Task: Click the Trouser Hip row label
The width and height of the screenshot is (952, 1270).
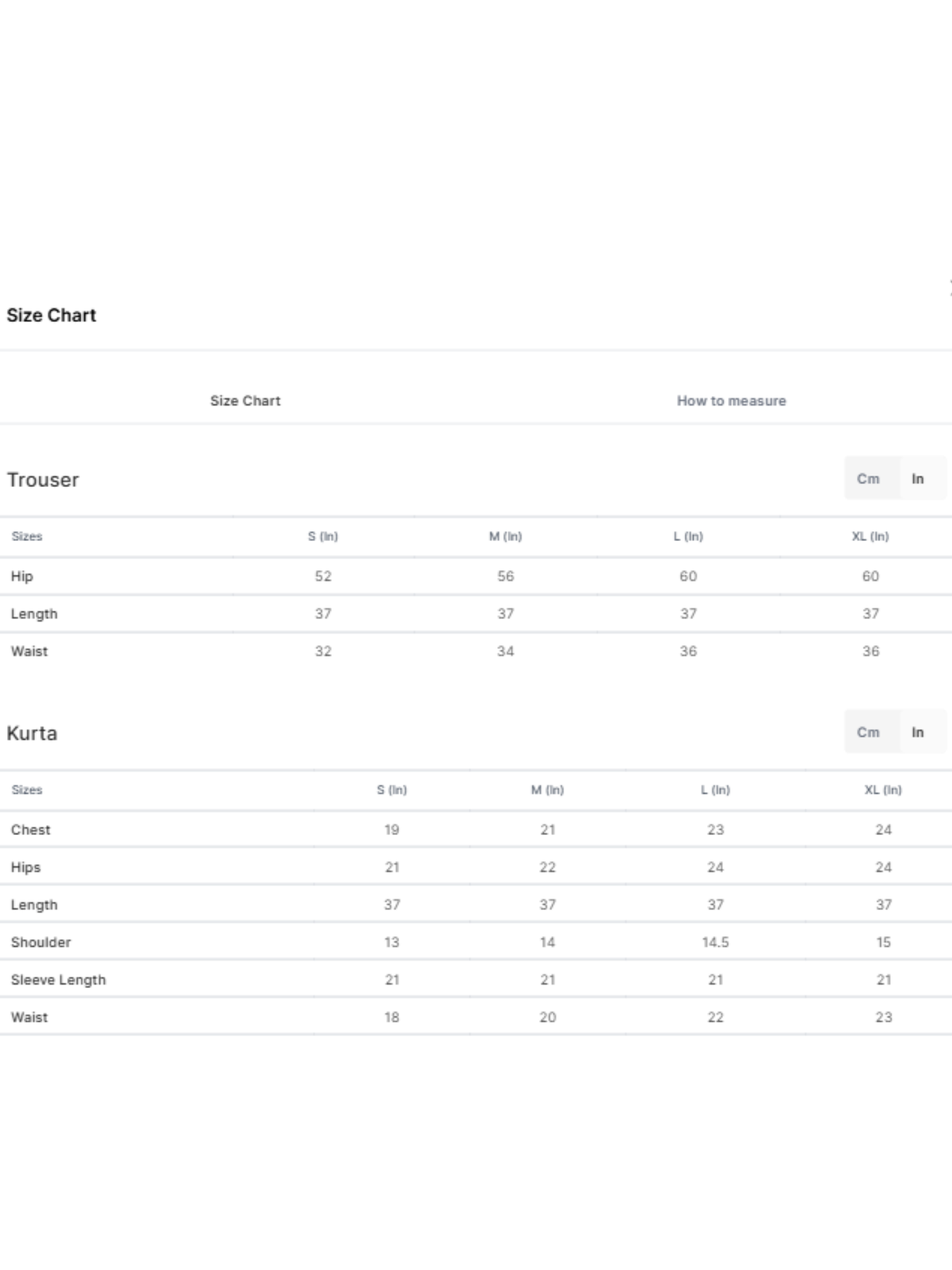Action: click(22, 577)
